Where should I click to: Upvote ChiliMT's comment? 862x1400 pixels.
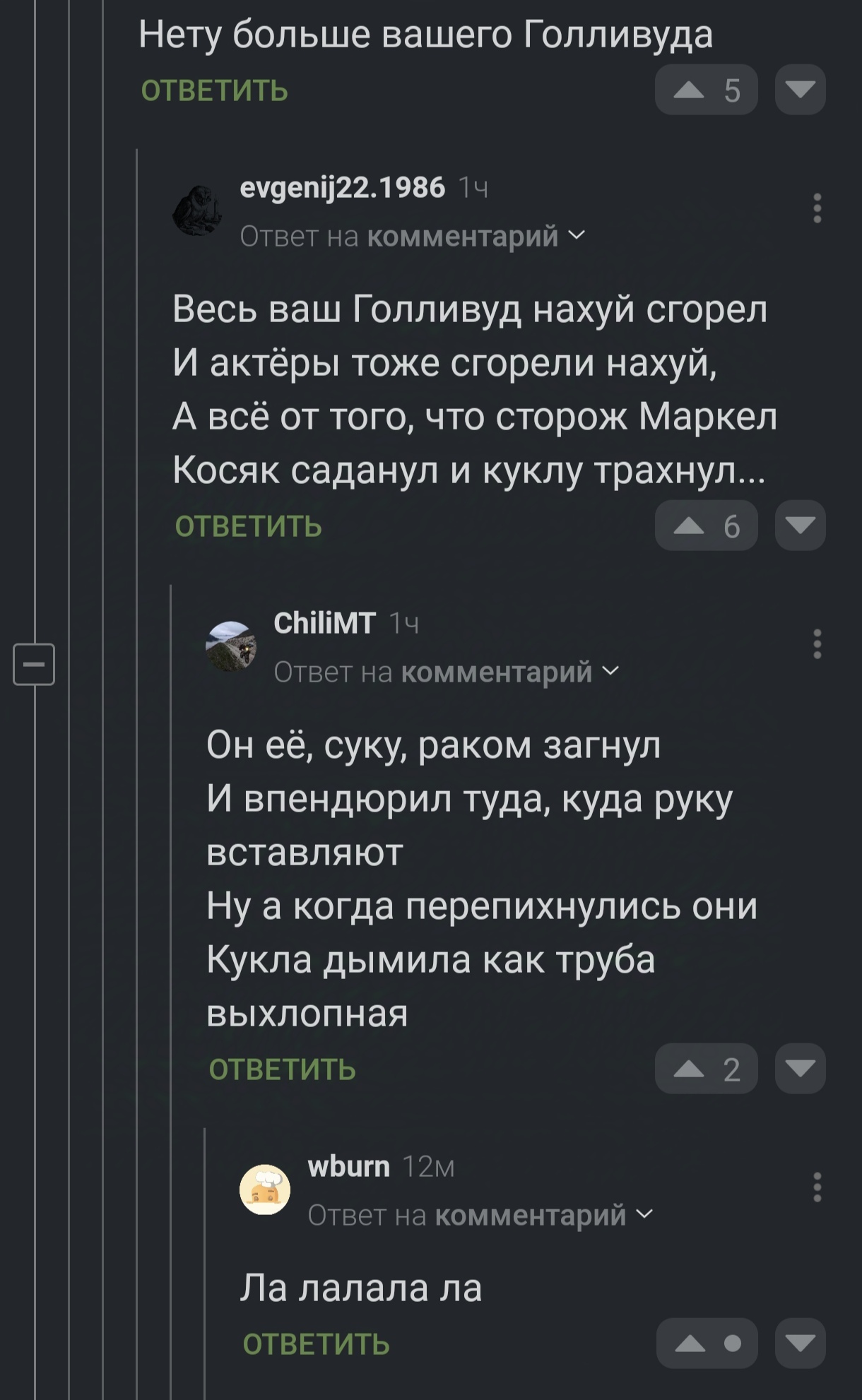click(689, 1069)
